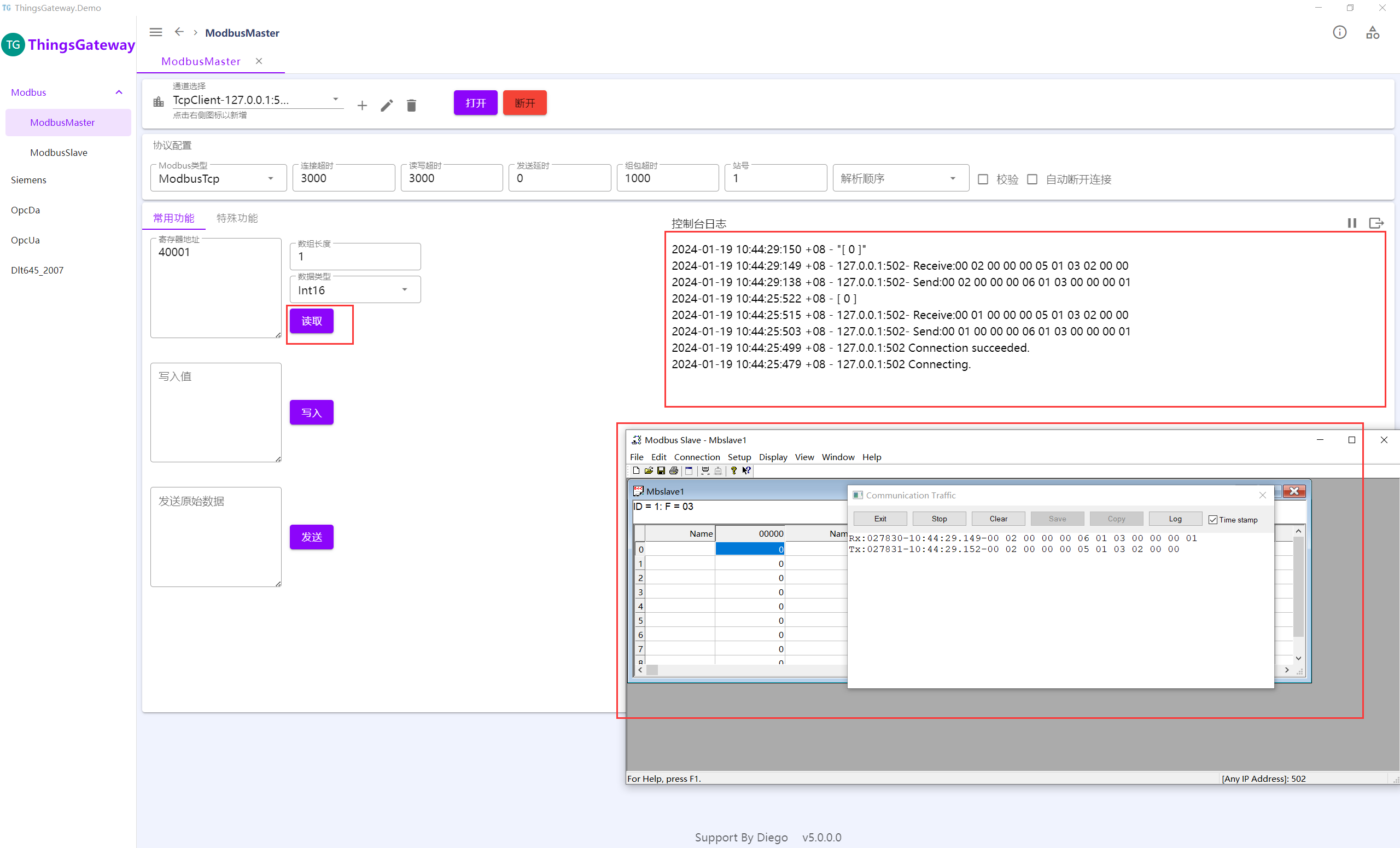Open the hamburger navigation menu

click(156, 32)
